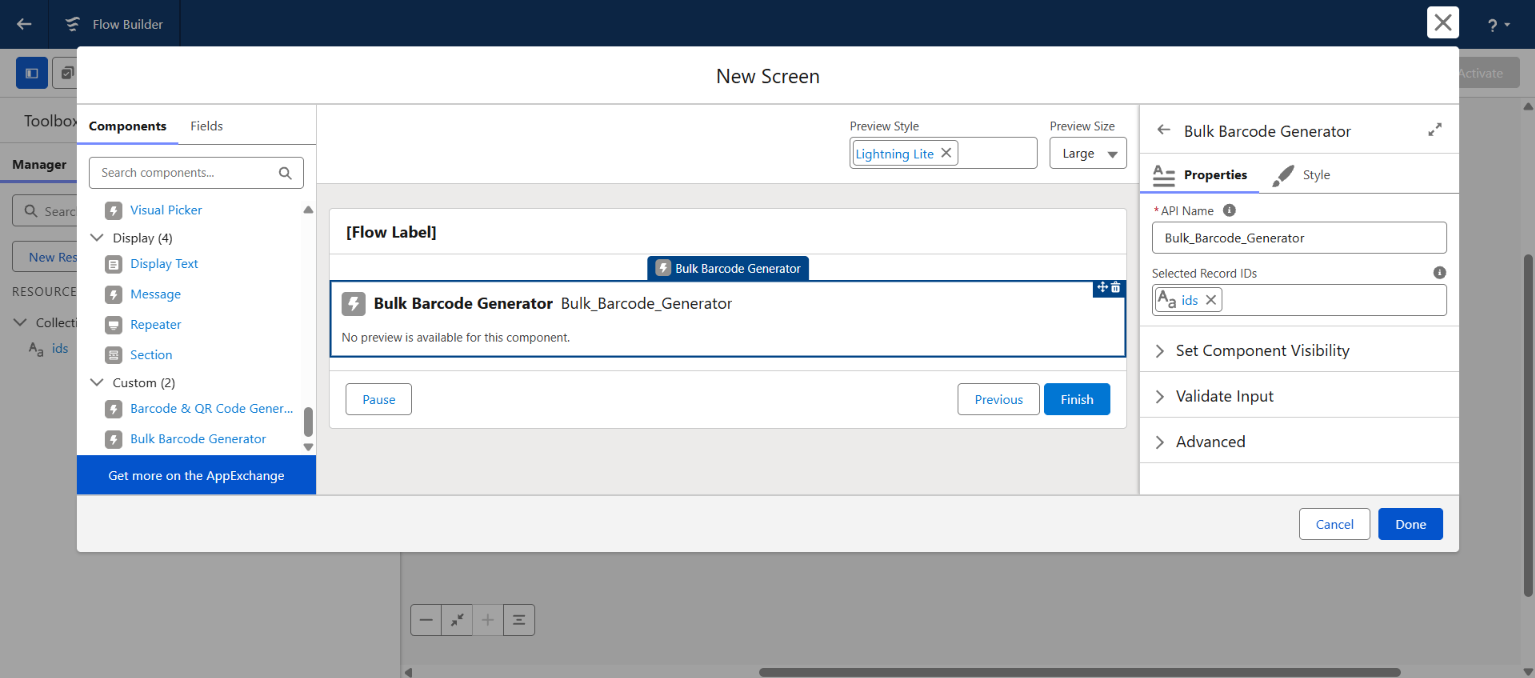Edit the API Name input field
Screen dimensions: 1535x678
(1299, 238)
